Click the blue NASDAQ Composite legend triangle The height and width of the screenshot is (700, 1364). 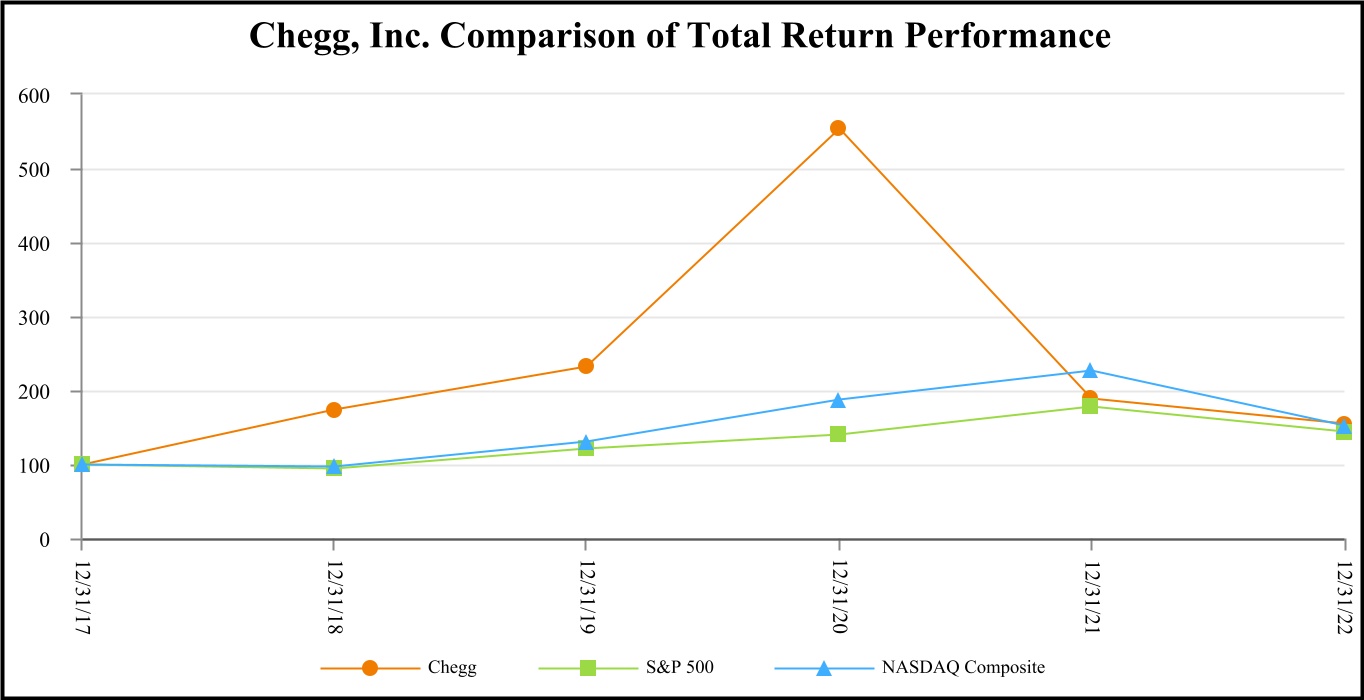tap(823, 668)
